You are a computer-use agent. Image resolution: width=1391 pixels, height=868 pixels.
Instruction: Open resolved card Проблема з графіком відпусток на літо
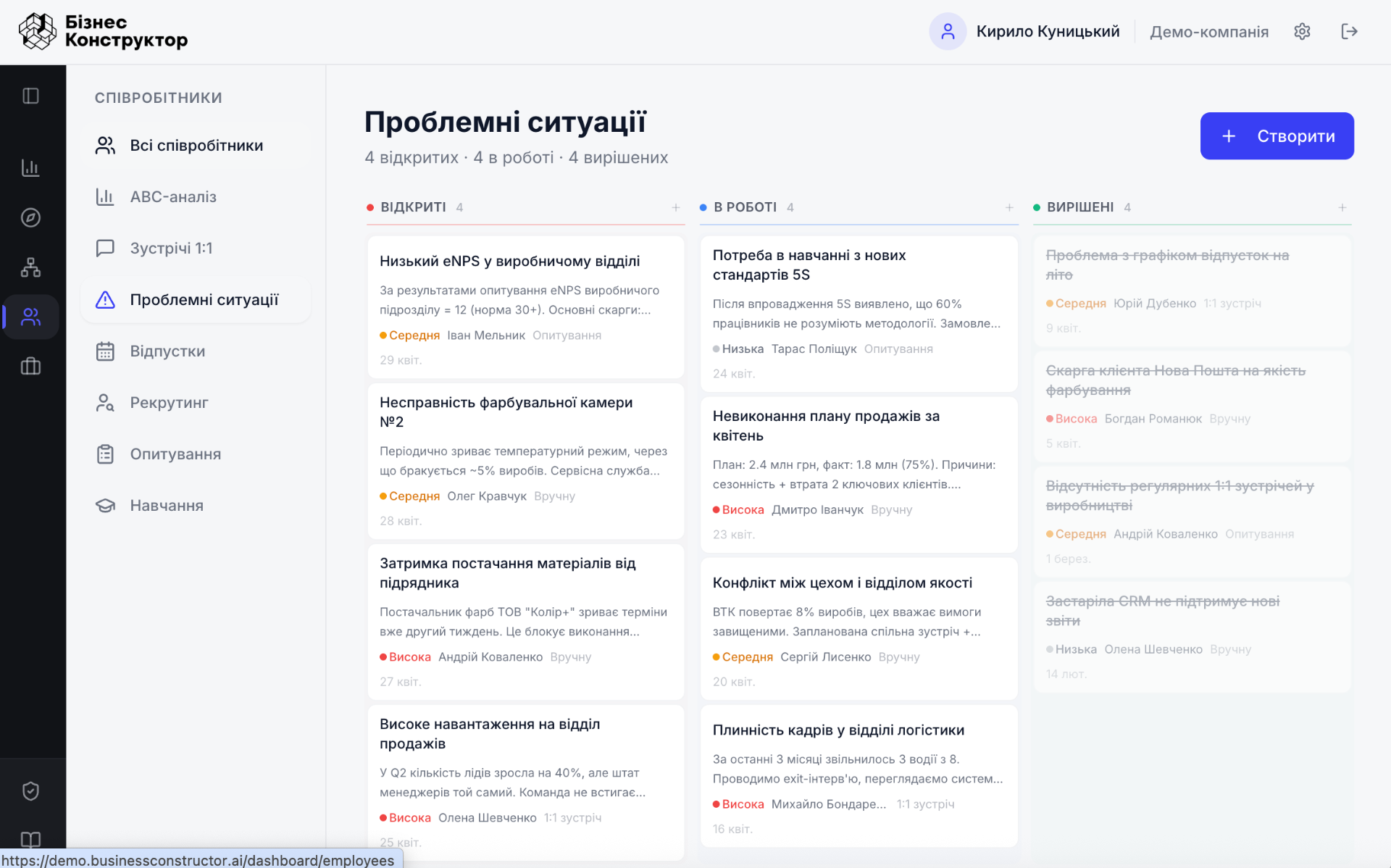pyautogui.click(x=1192, y=291)
